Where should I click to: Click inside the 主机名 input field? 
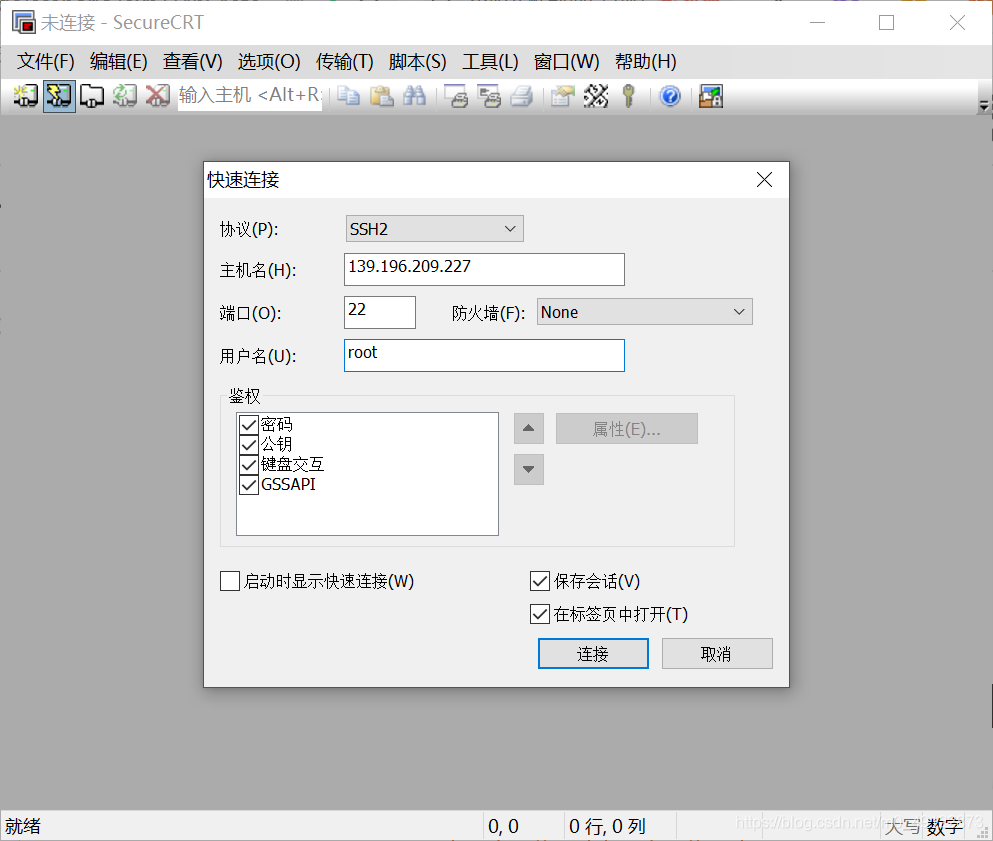tap(484, 269)
